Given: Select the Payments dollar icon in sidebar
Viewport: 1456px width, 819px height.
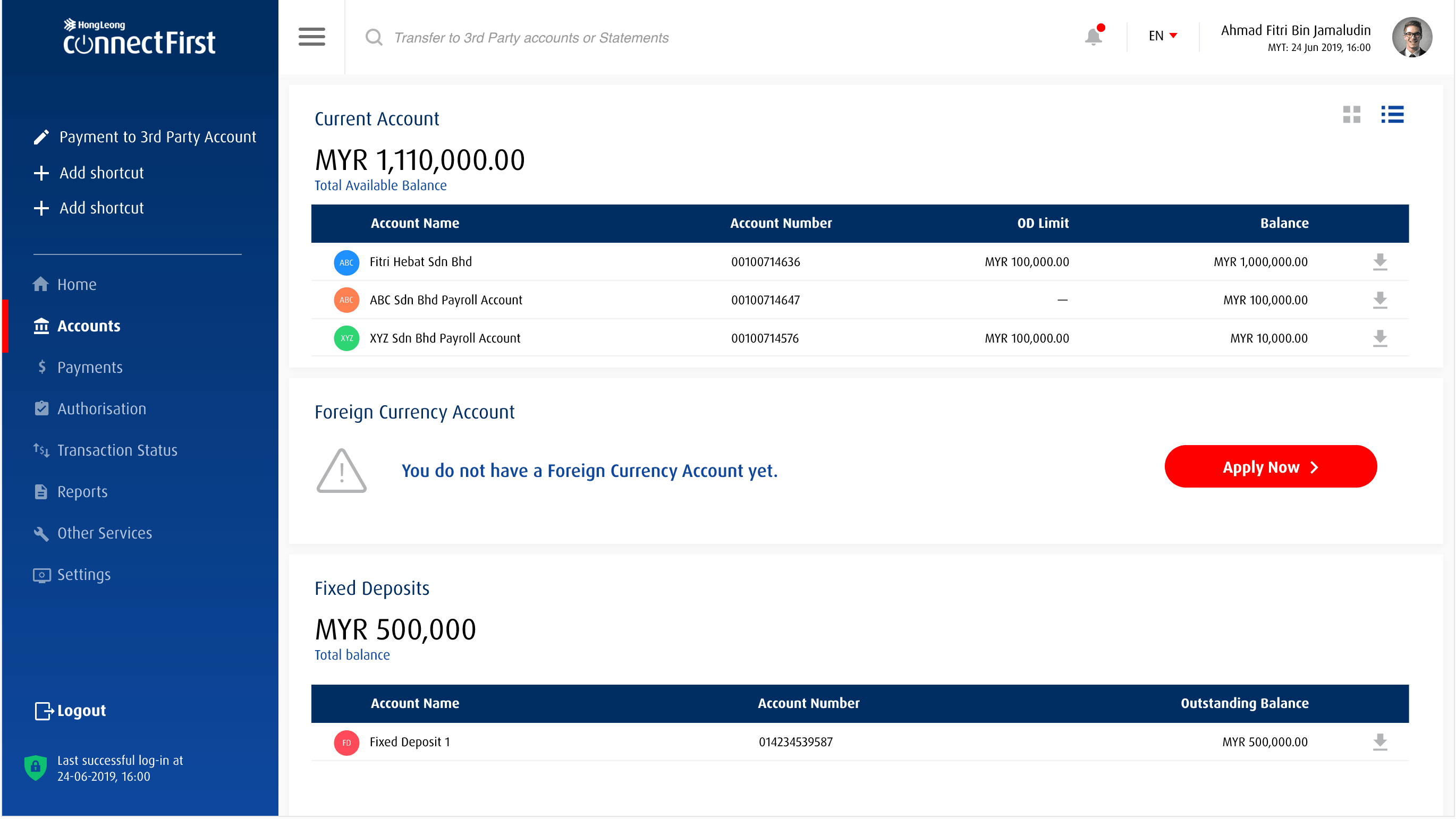Looking at the screenshot, I should 42,367.
